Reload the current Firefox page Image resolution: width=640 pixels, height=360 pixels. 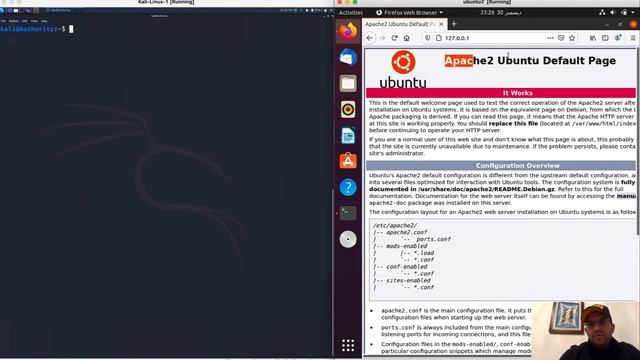(394, 38)
